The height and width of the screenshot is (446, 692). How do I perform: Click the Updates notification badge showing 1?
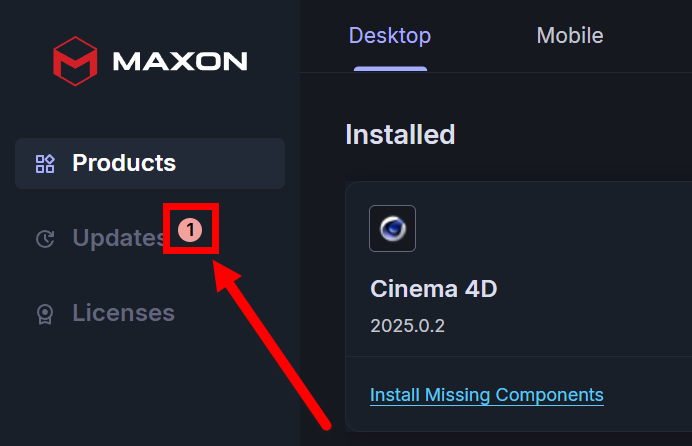(x=190, y=231)
